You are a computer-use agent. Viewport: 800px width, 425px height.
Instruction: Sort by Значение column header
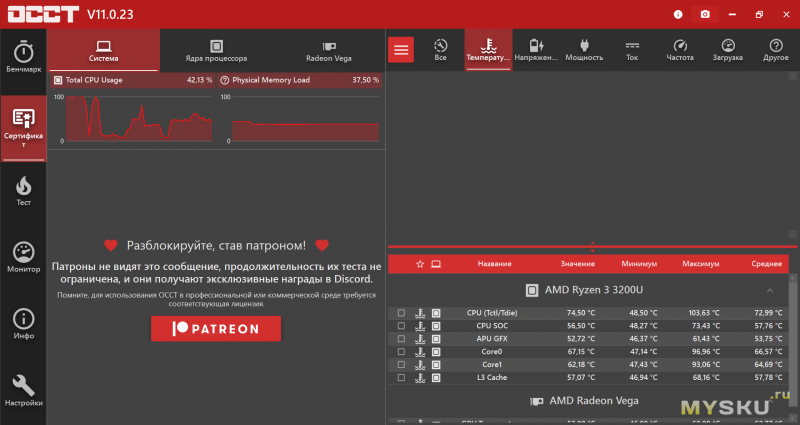(578, 264)
